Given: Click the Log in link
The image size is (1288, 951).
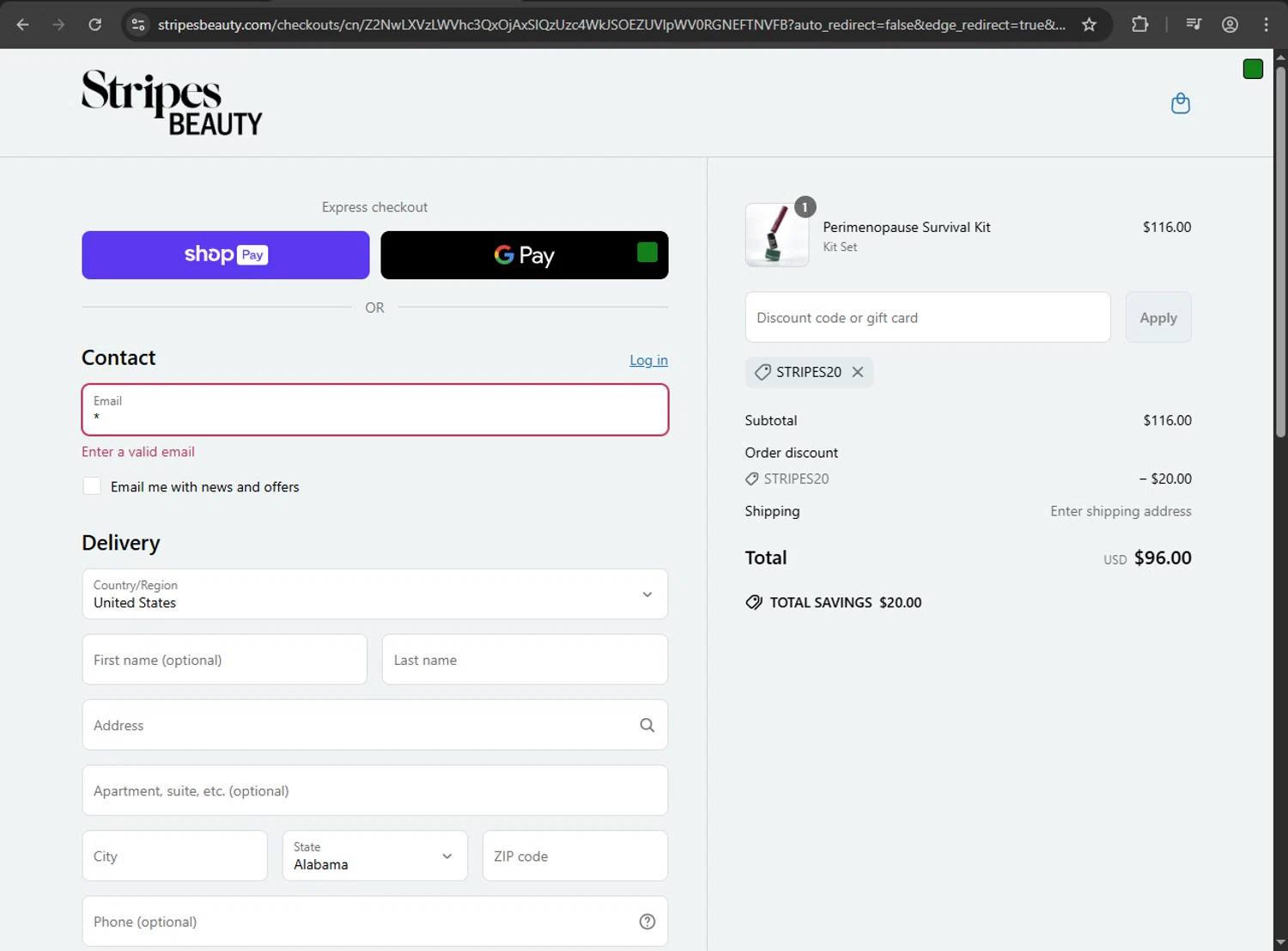Looking at the screenshot, I should pos(648,360).
